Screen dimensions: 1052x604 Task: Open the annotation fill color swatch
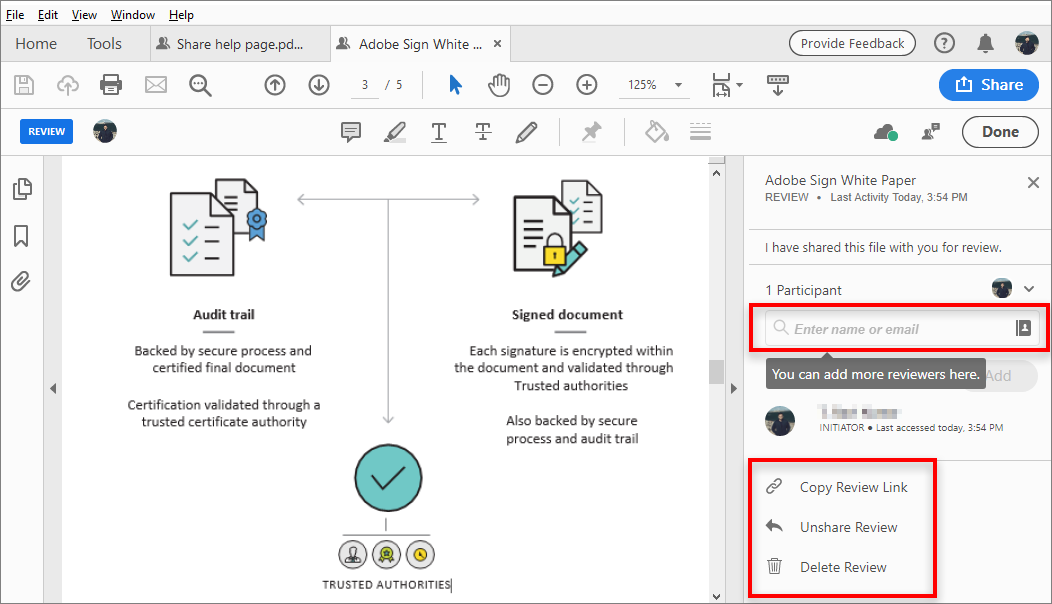tap(656, 131)
